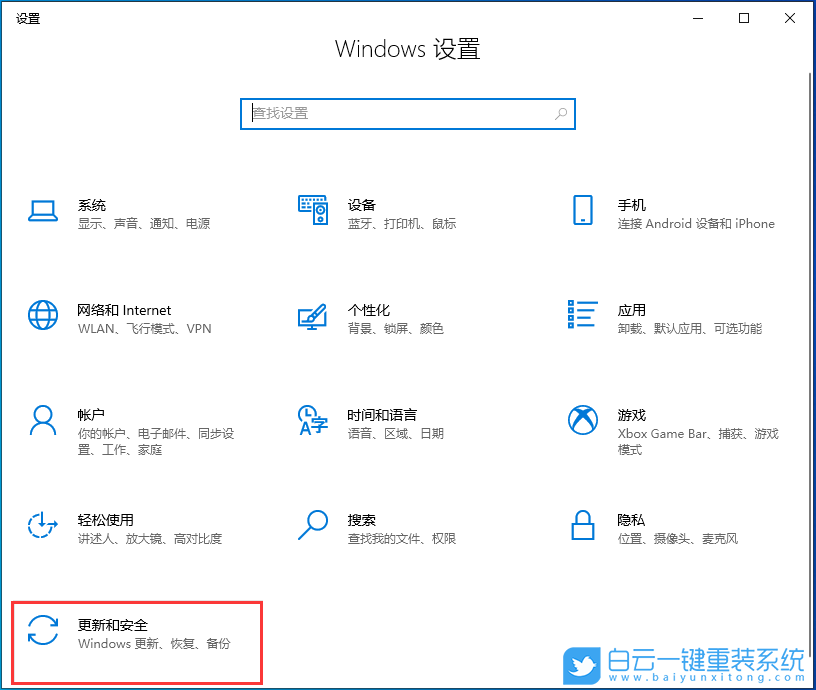Open 网络和 Internet globe icon
The height and width of the screenshot is (690, 816).
tap(43, 315)
